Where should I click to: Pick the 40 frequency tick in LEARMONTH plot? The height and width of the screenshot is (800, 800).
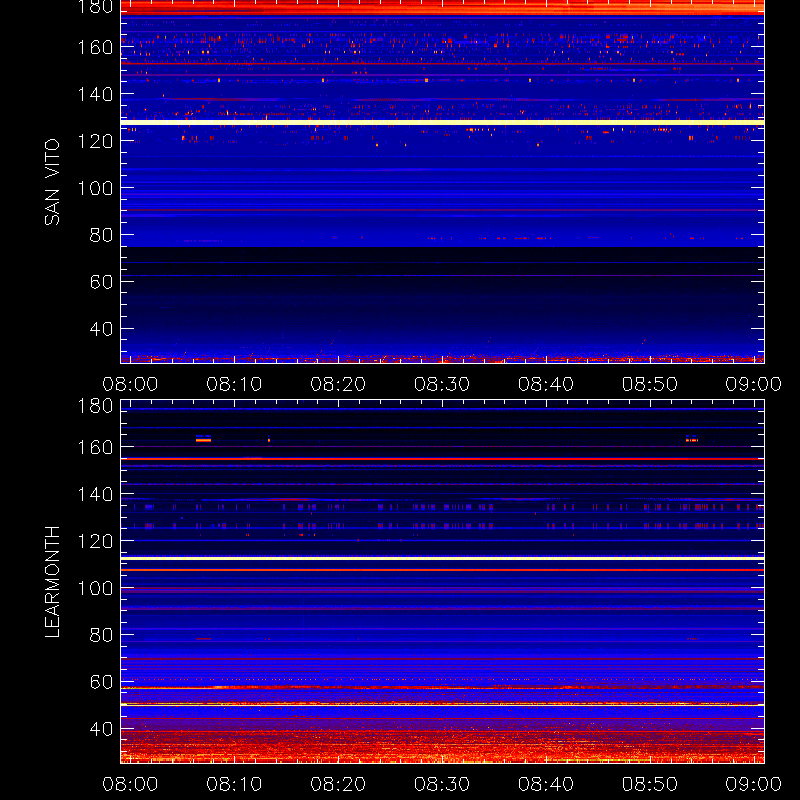point(101,729)
